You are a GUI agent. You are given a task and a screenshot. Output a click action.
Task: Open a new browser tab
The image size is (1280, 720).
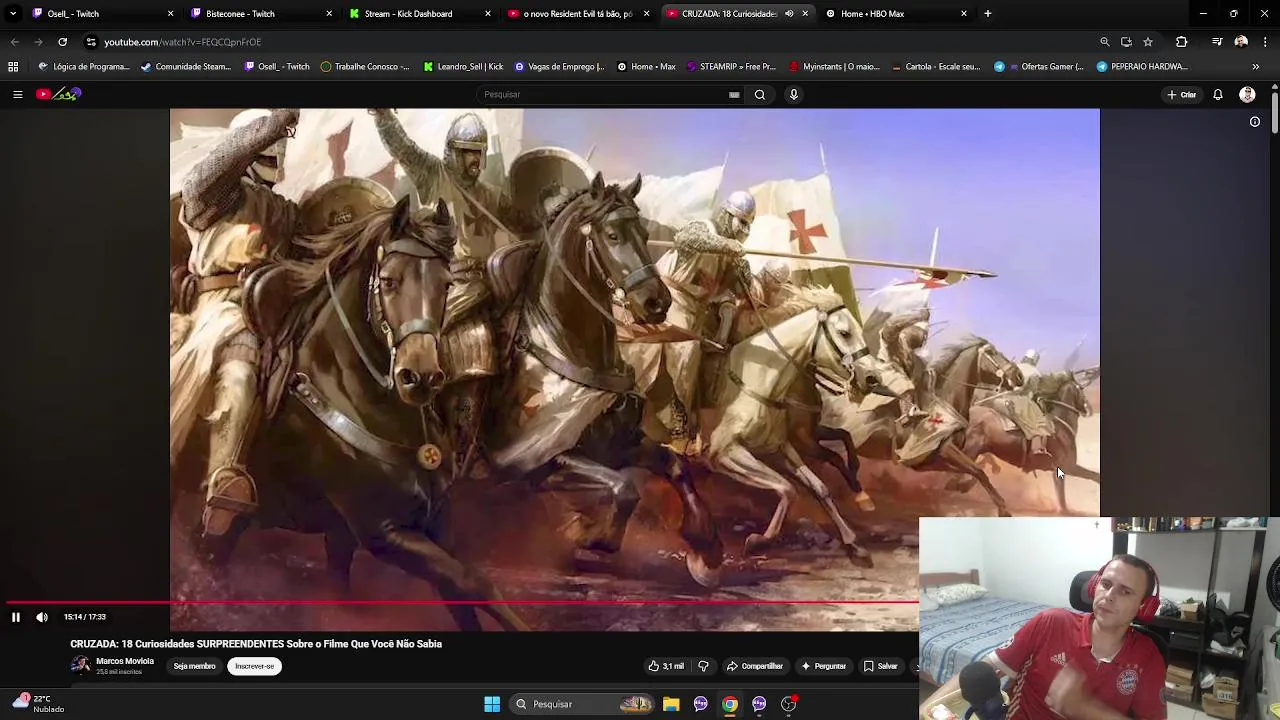click(x=988, y=14)
